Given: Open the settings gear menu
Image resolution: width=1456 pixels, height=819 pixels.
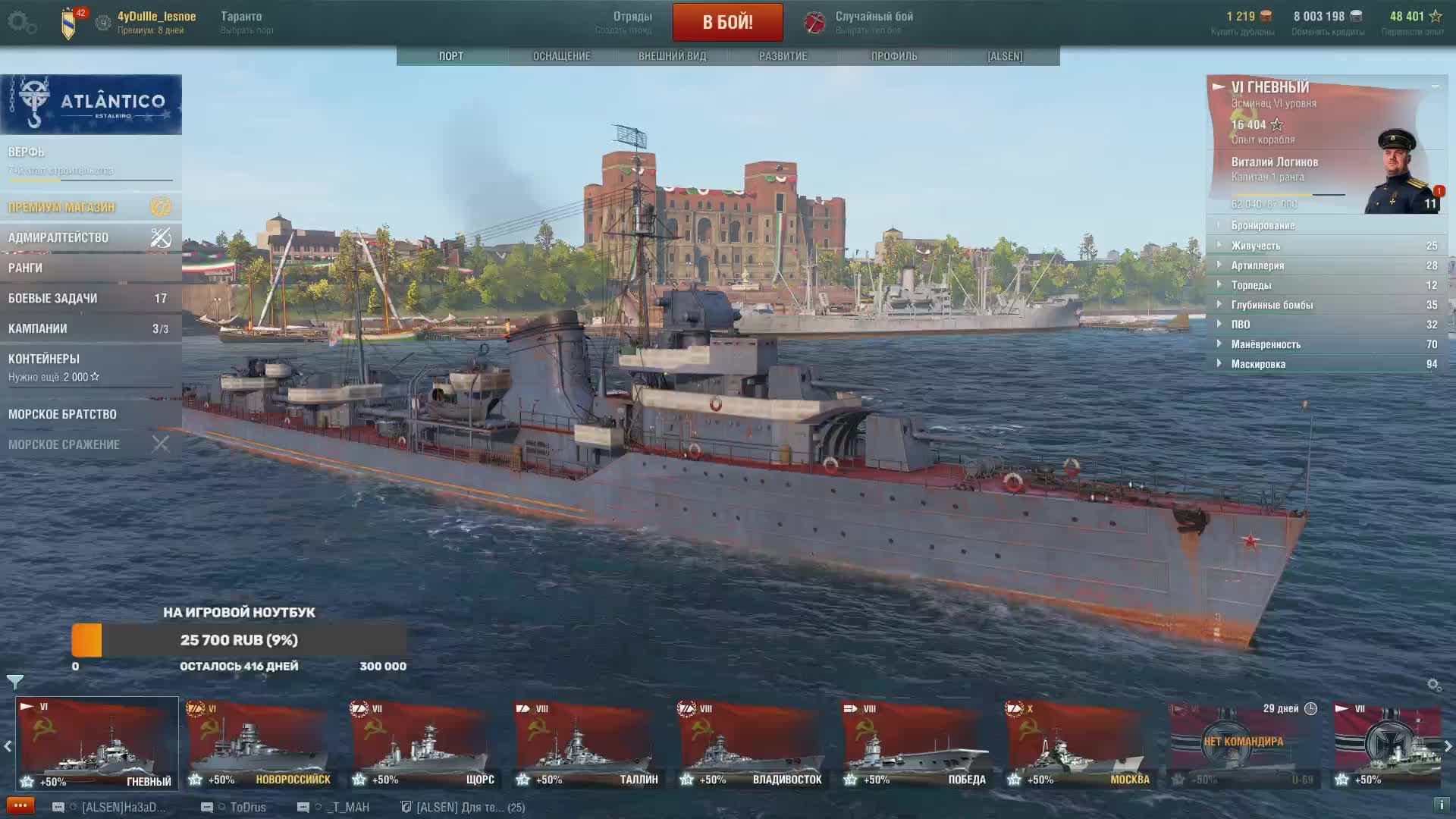Looking at the screenshot, I should click(20, 22).
